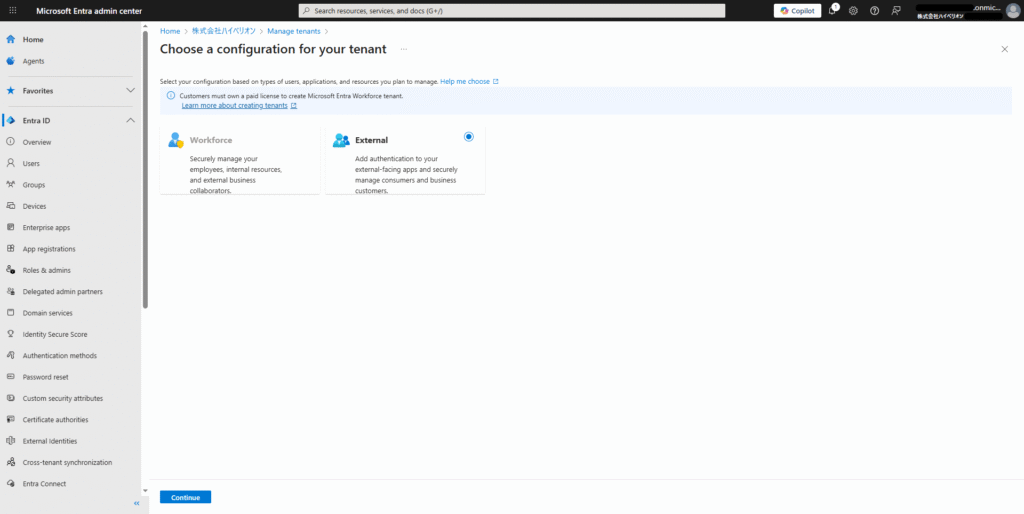Click the Copilot button
The height and width of the screenshot is (514, 1024).
(796, 10)
